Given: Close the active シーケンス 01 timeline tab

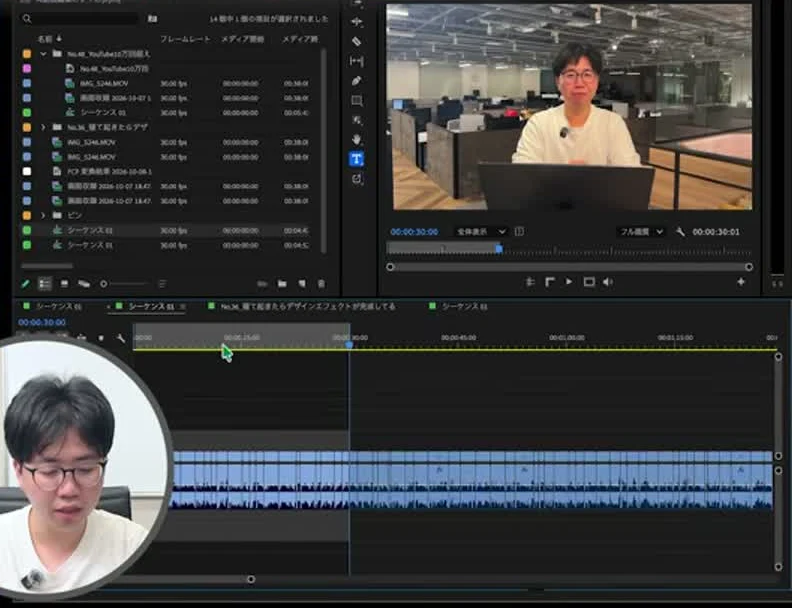Looking at the screenshot, I should 109,307.
